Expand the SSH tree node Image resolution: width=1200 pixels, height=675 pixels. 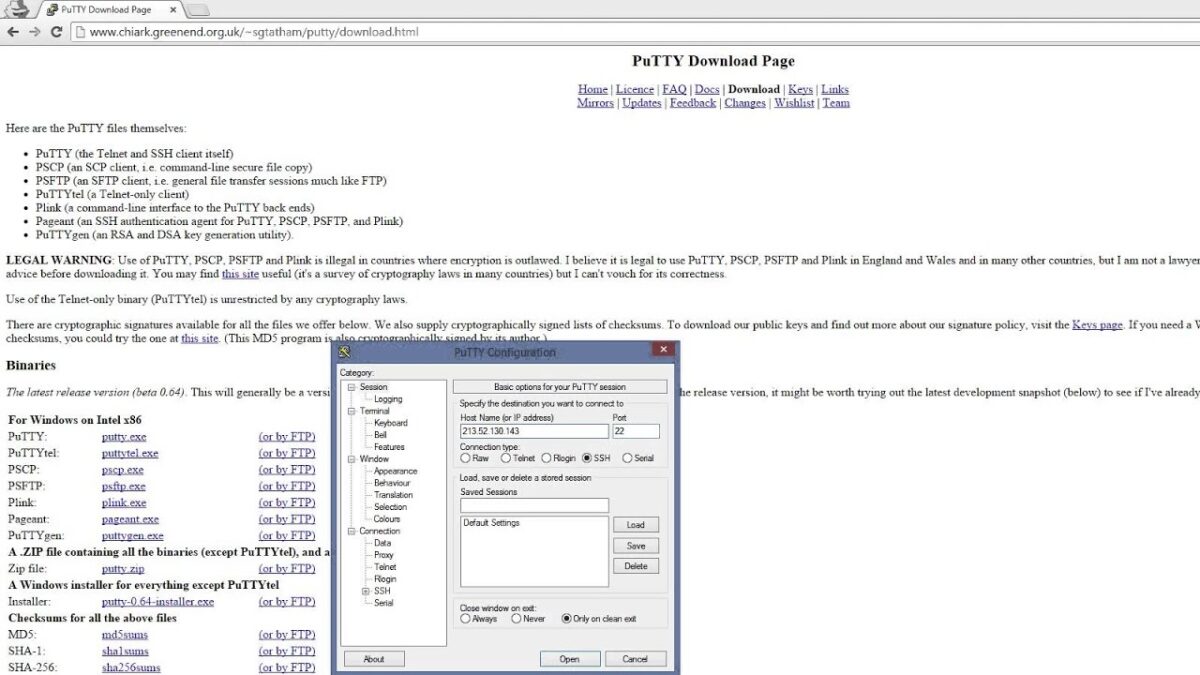(x=366, y=591)
